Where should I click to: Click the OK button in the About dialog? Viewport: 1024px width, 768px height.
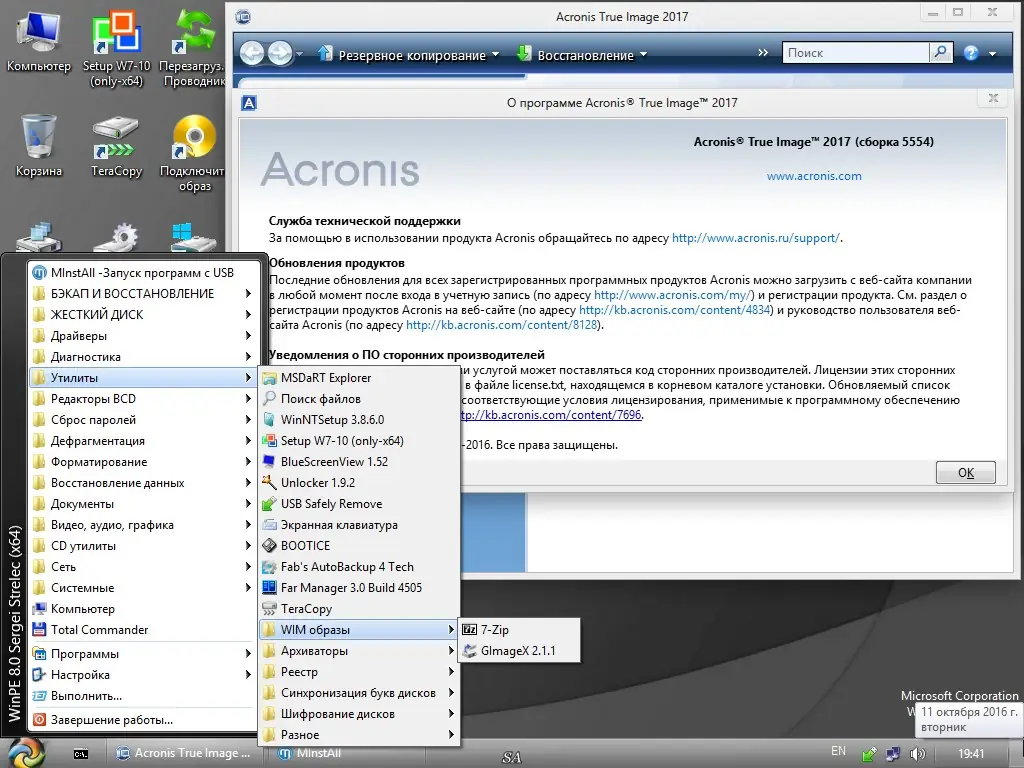965,472
